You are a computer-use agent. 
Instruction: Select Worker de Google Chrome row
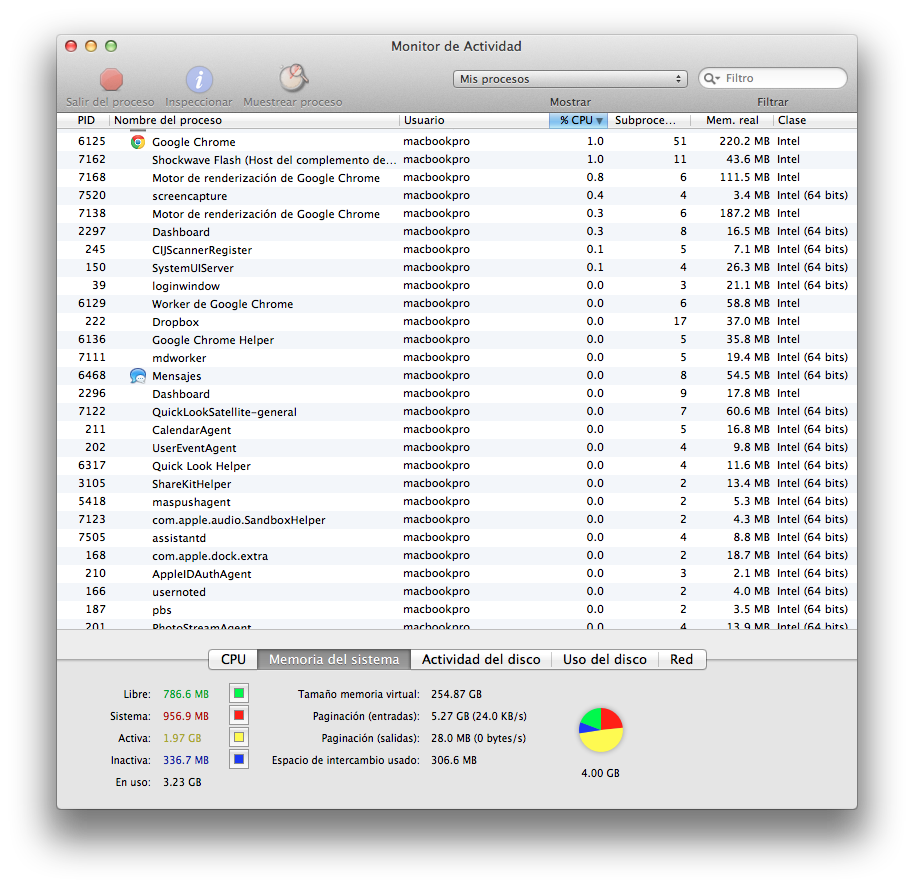point(457,304)
